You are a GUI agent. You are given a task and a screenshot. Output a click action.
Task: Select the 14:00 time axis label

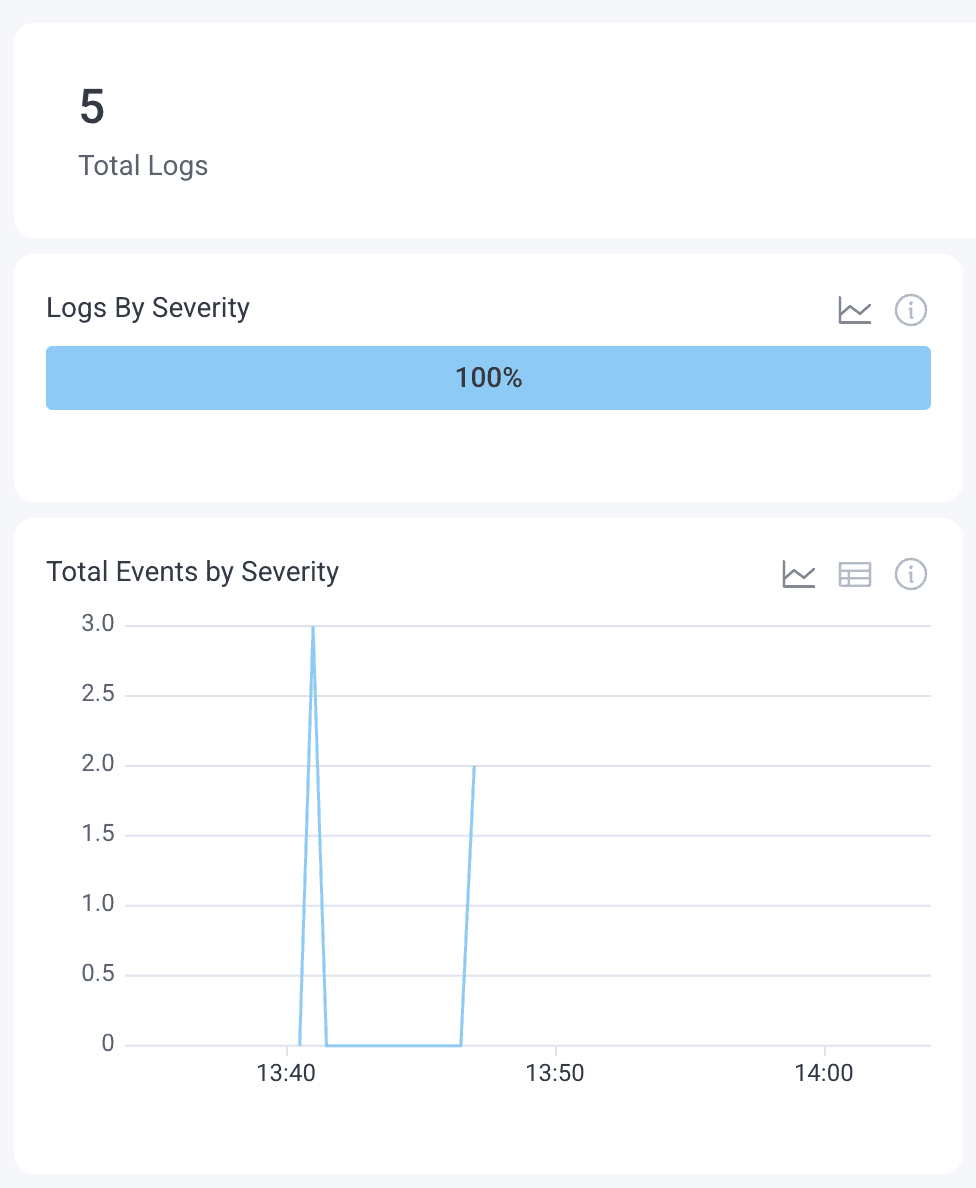[x=825, y=1073]
